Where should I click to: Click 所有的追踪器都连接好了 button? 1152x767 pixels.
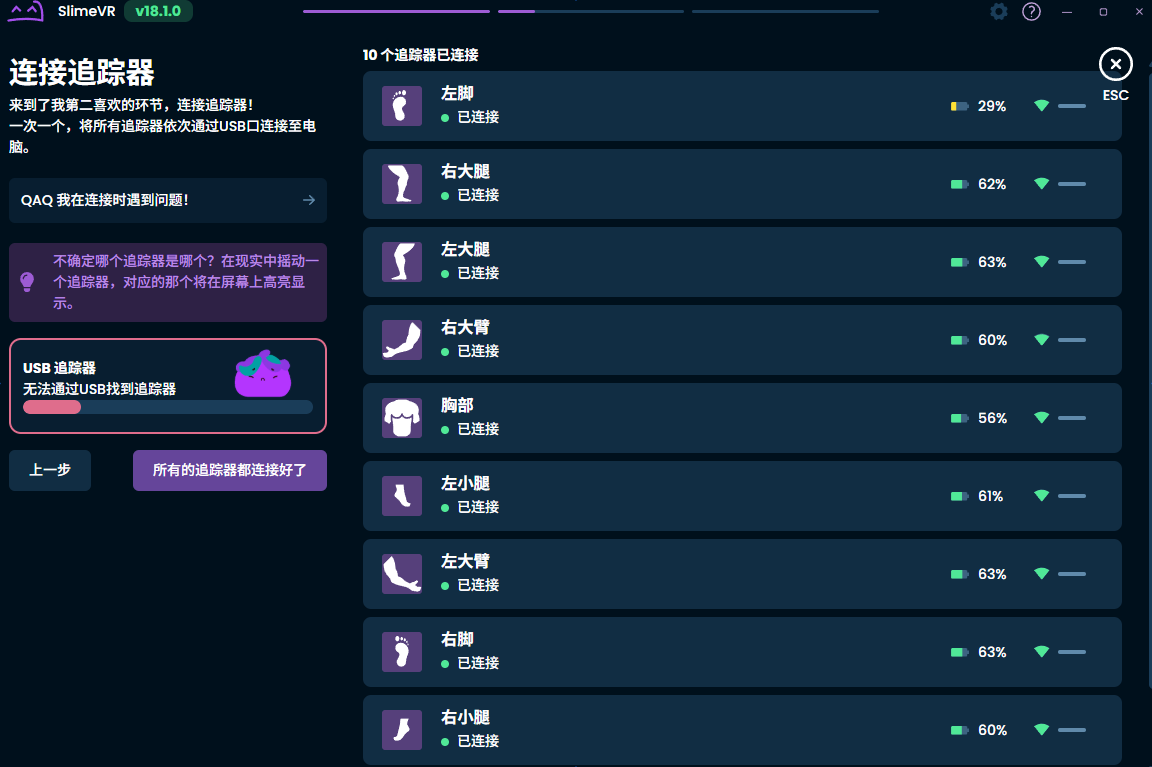click(230, 470)
